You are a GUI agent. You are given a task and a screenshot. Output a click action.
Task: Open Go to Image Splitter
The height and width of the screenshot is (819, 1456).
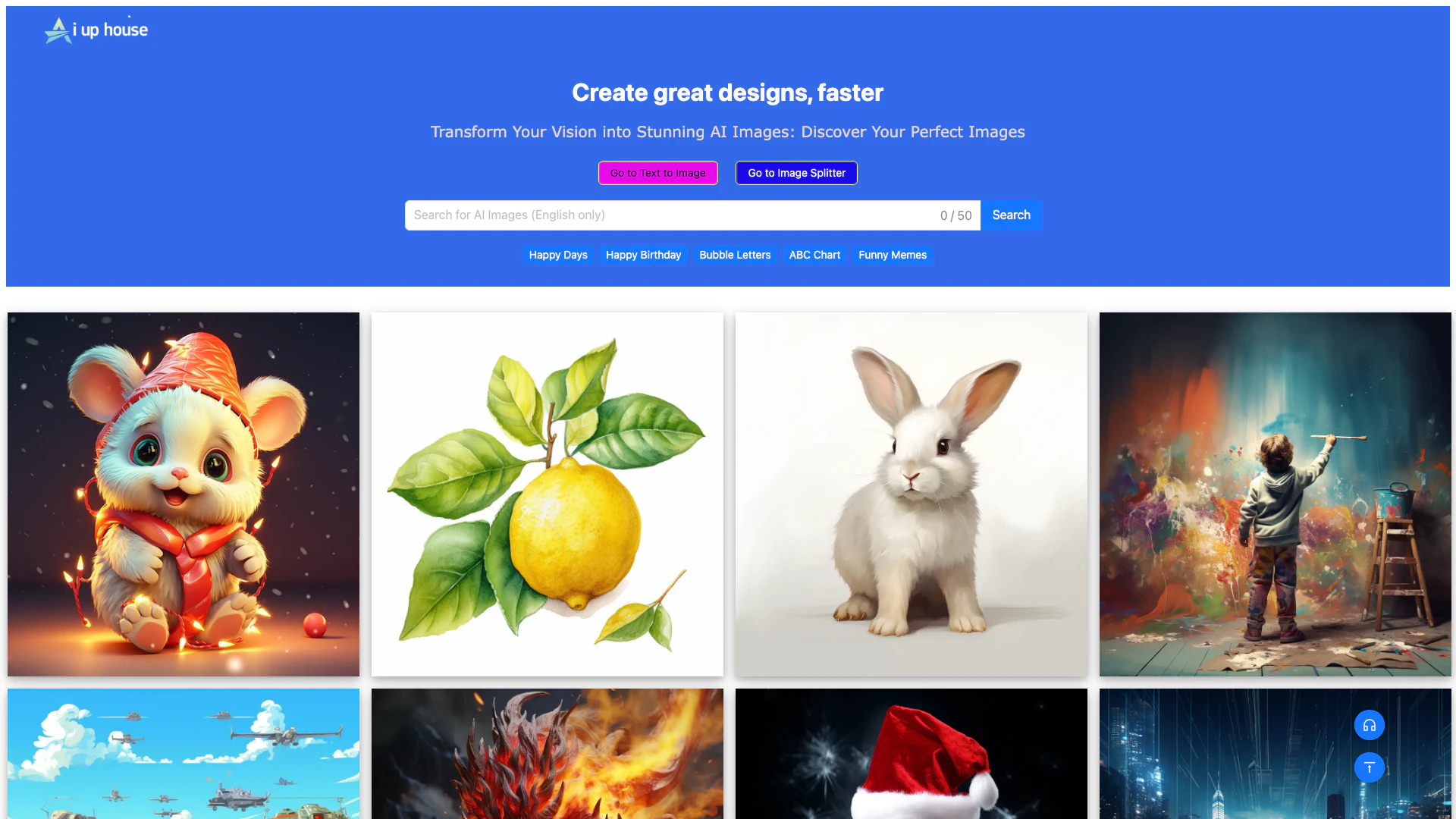pos(796,173)
